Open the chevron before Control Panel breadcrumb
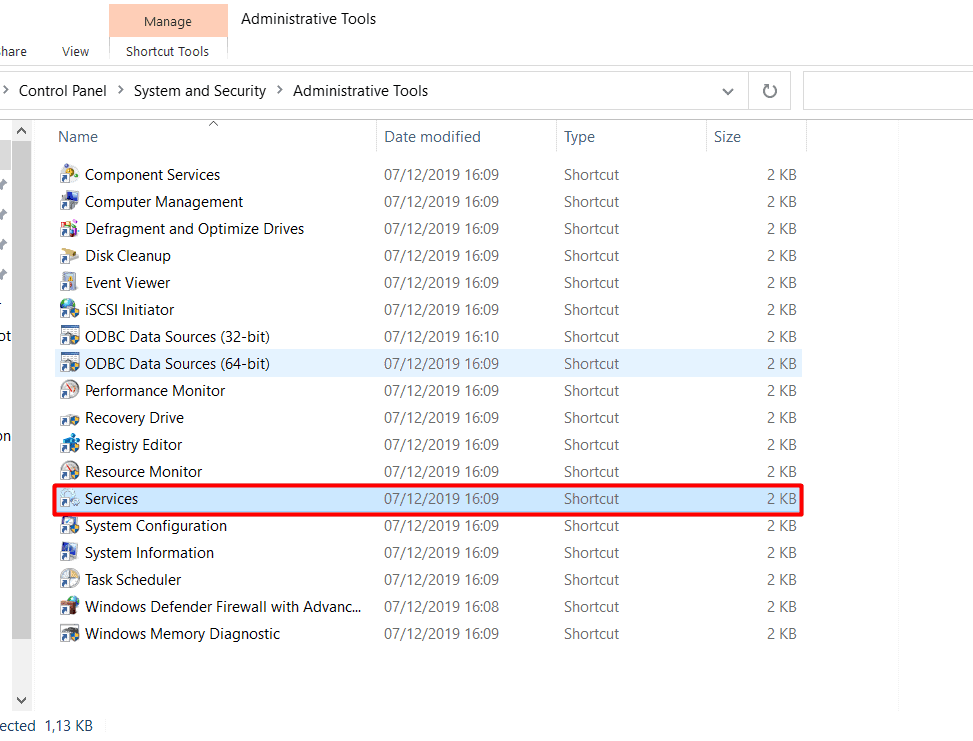This screenshot has height=741, width=973. (6, 90)
